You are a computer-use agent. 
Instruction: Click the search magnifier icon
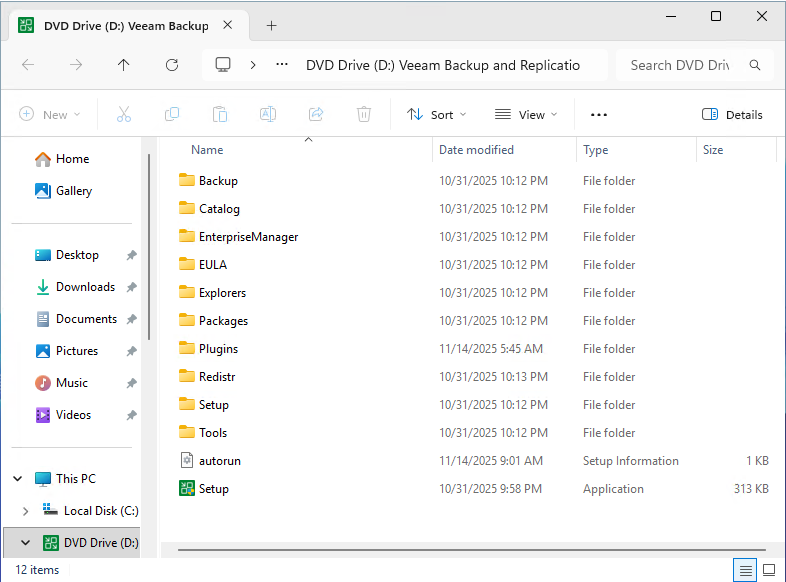[x=755, y=65]
